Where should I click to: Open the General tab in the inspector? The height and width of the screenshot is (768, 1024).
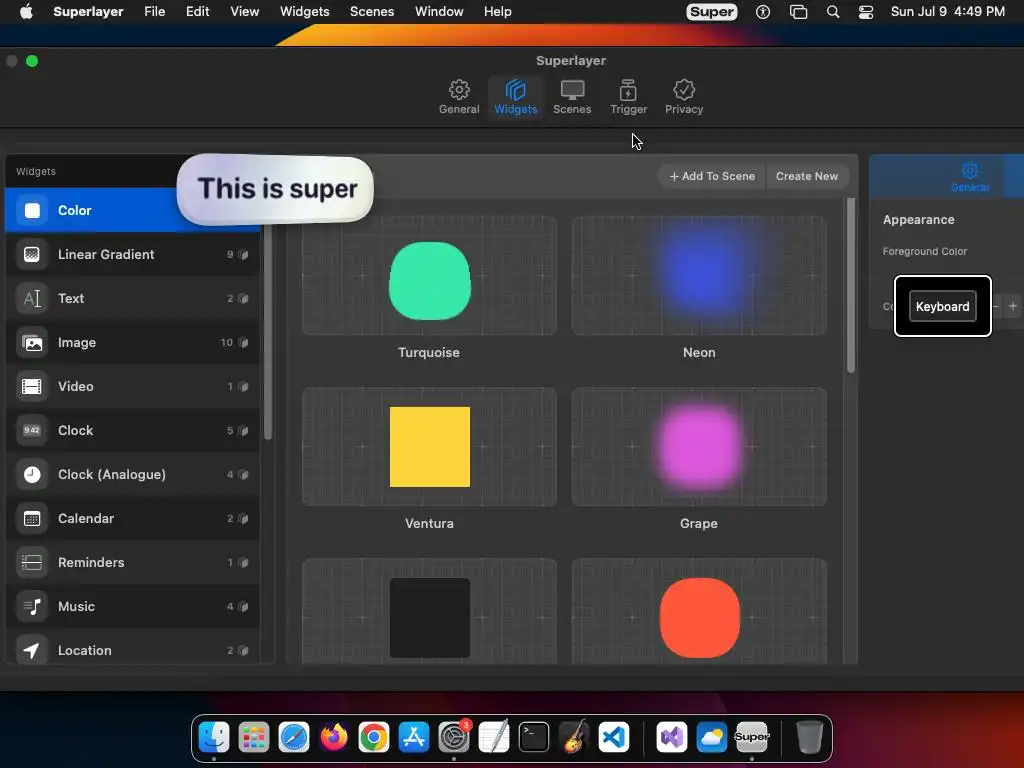[x=969, y=177]
